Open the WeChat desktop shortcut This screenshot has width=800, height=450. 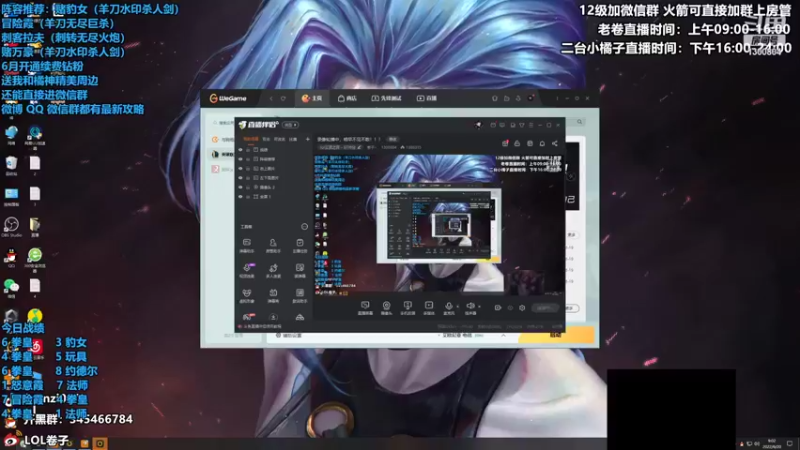[x=11, y=288]
